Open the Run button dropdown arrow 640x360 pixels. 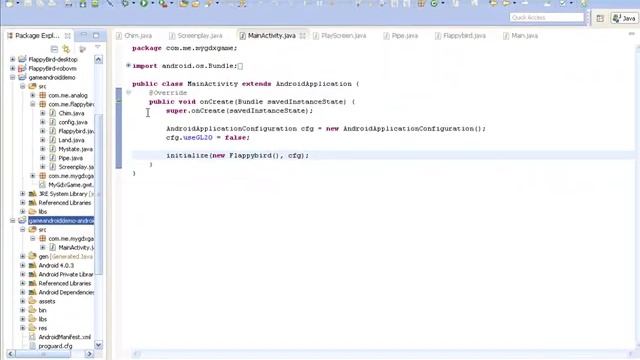(153, 3)
